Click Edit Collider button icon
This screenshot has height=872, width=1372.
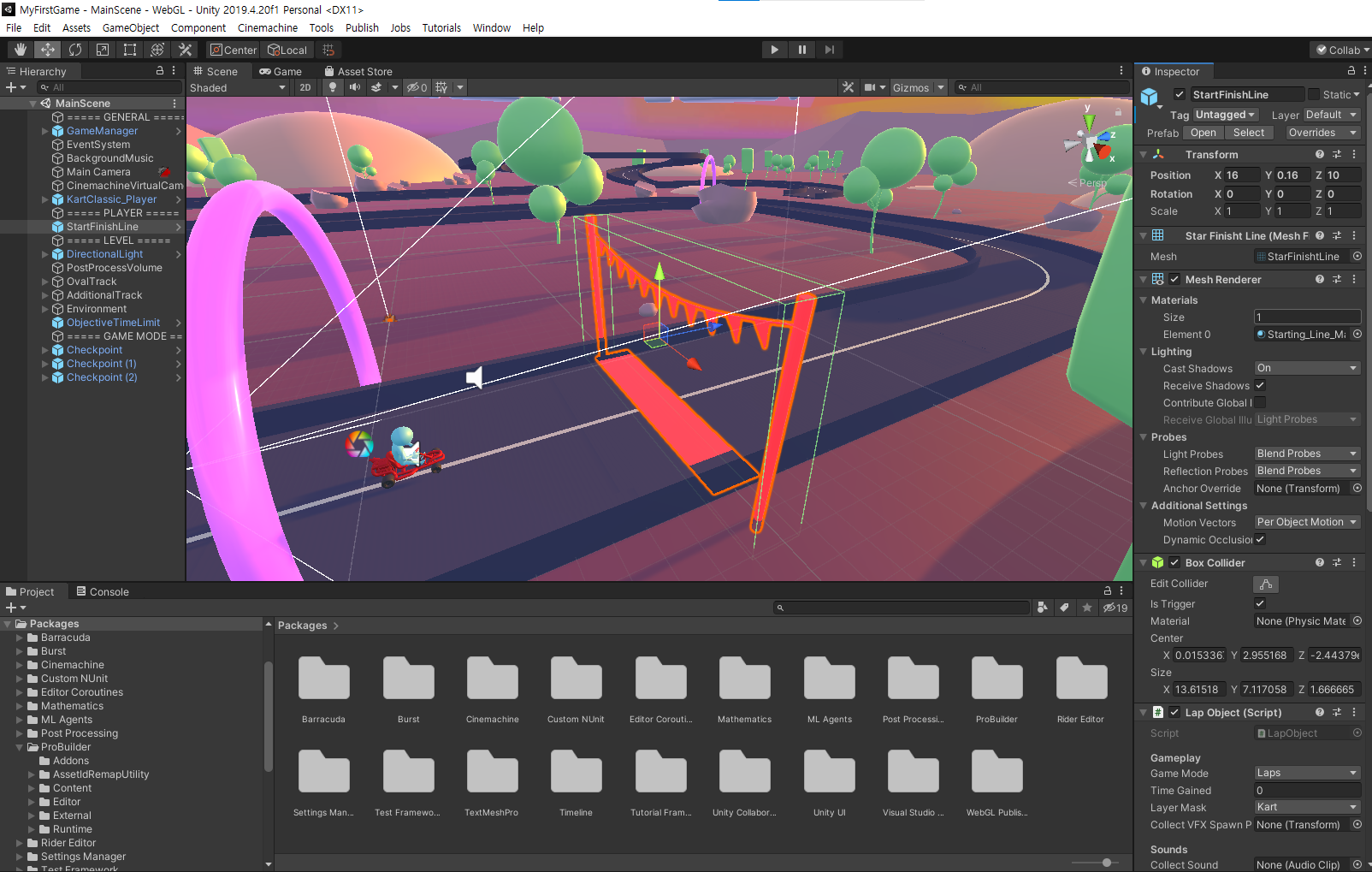point(1266,584)
